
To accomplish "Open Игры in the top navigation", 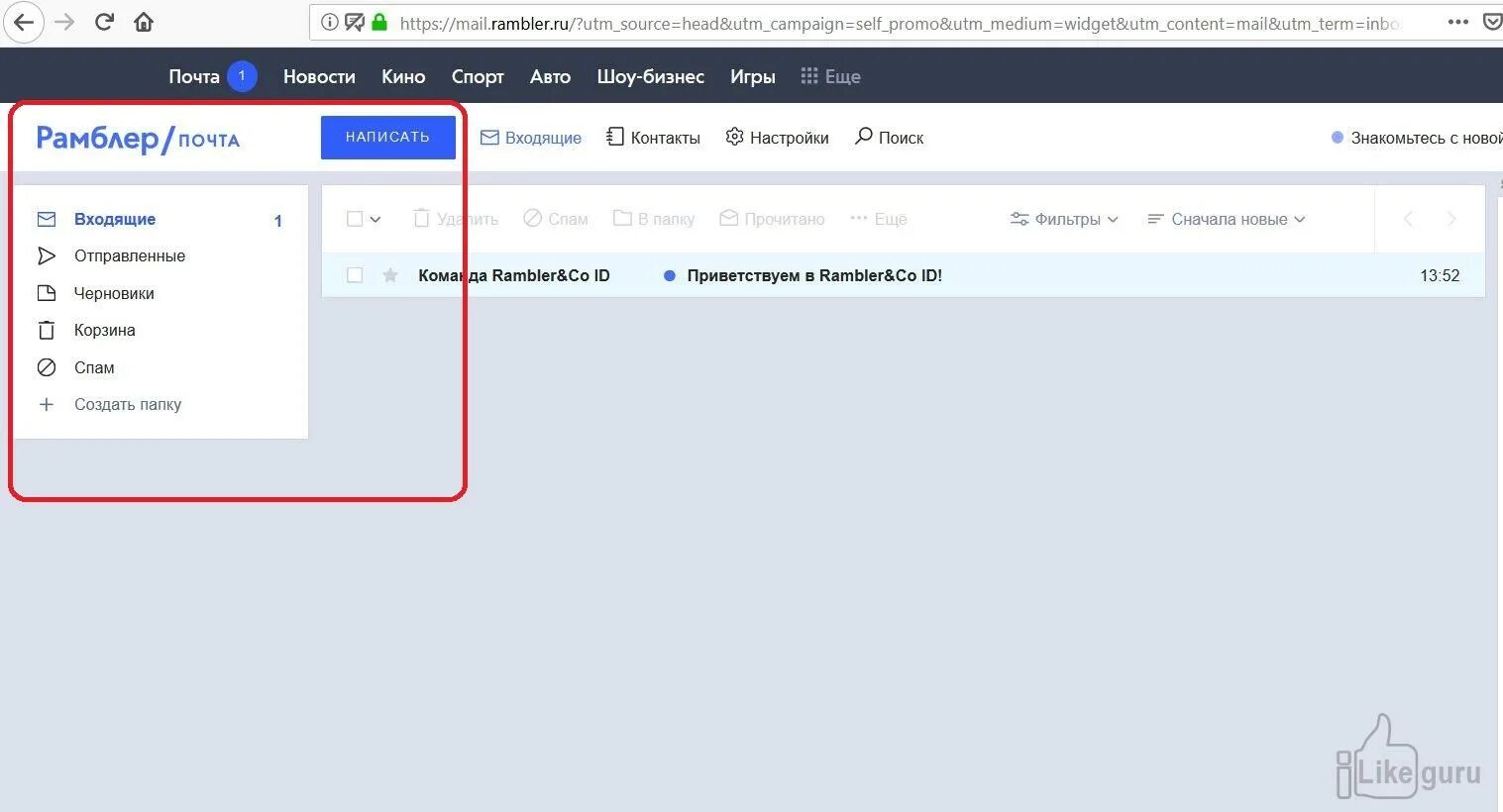I will click(753, 76).
